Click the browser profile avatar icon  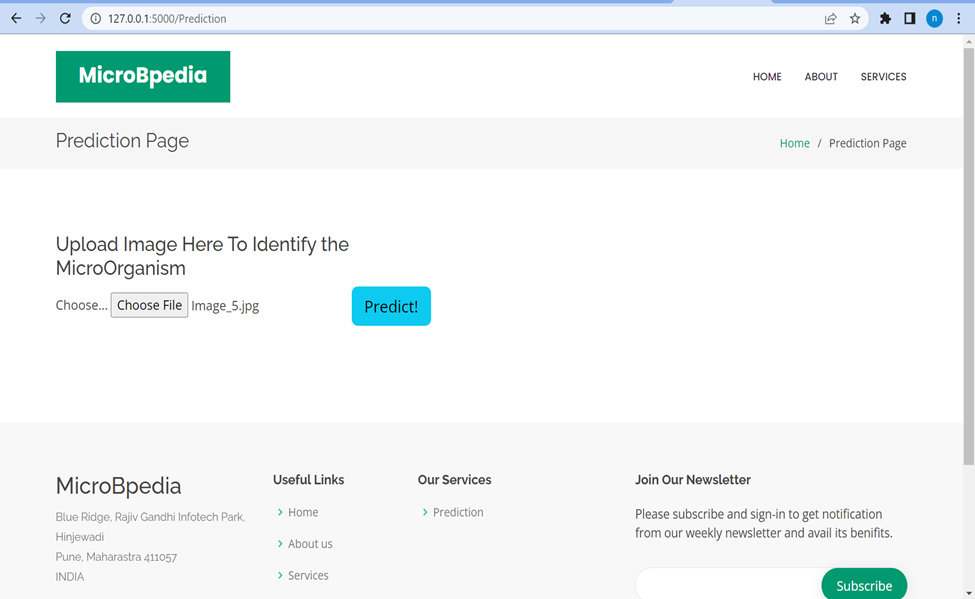point(934,17)
